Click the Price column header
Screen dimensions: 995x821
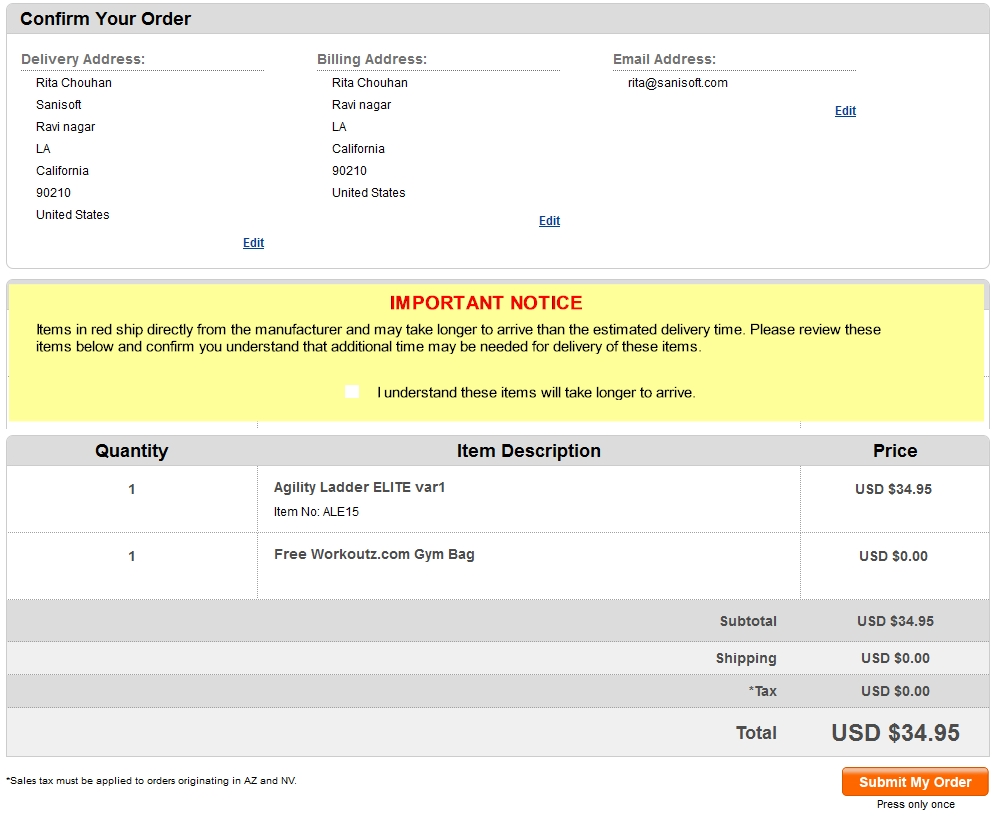895,450
